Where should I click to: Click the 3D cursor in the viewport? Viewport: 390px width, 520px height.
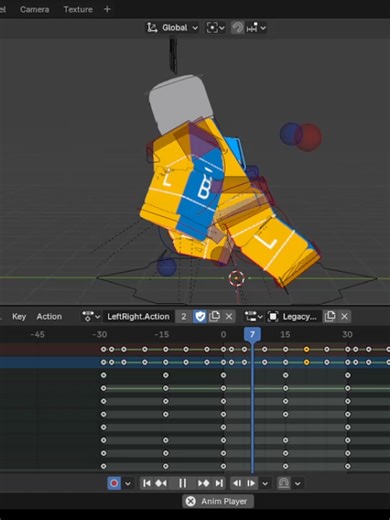click(x=237, y=278)
